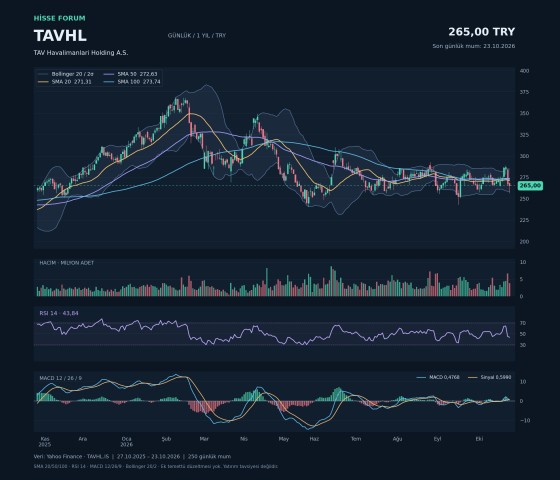This screenshot has width=560, height=480.
Task: Click the 375 price axis label
Action: coord(524,92)
